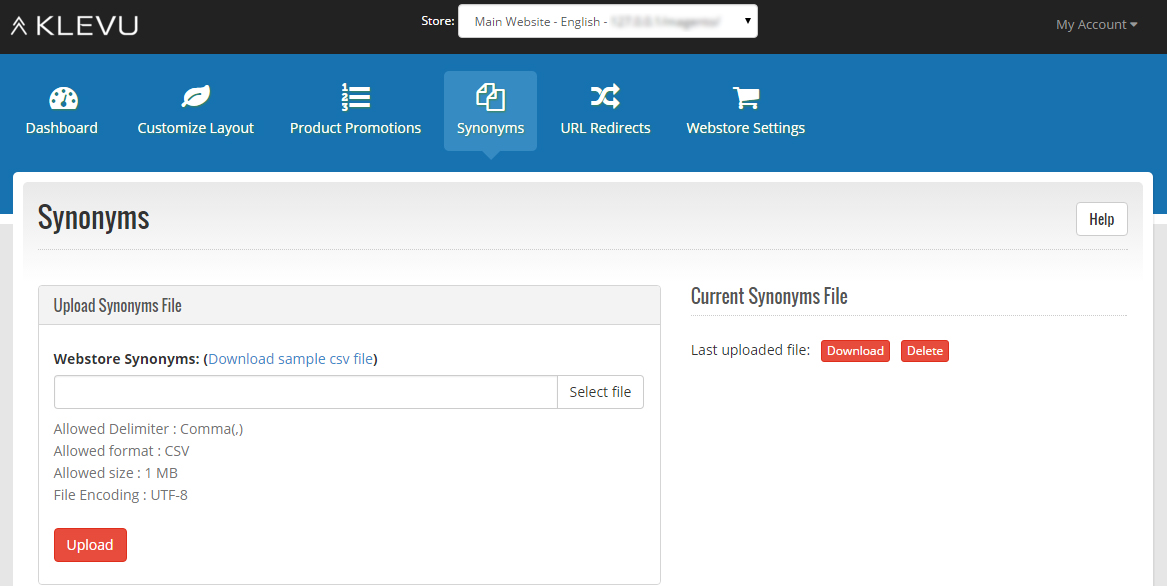Click the Webstore Settings cart icon
1167x586 pixels.
(746, 98)
